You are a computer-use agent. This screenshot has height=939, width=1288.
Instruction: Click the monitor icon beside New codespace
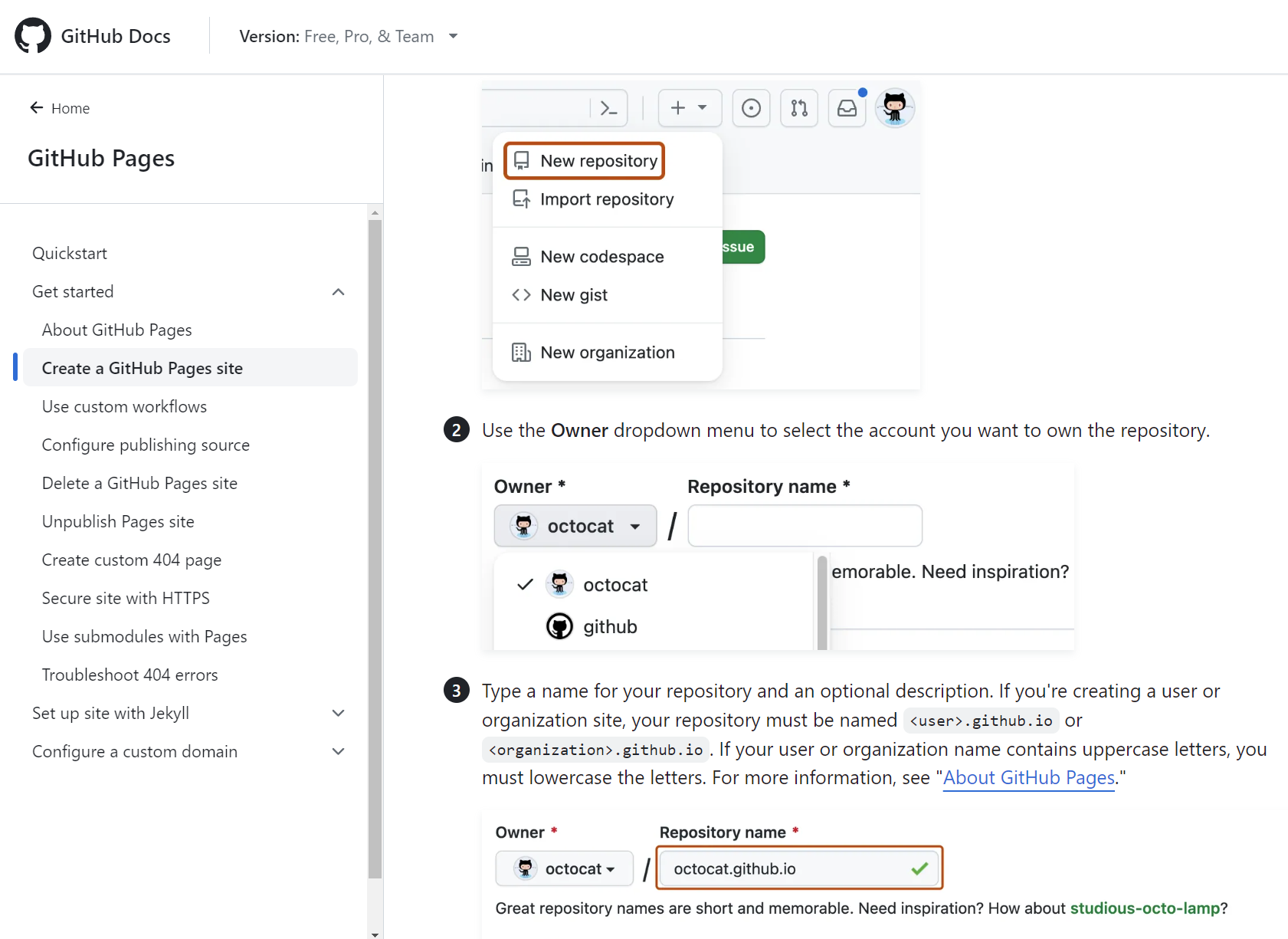(521, 257)
